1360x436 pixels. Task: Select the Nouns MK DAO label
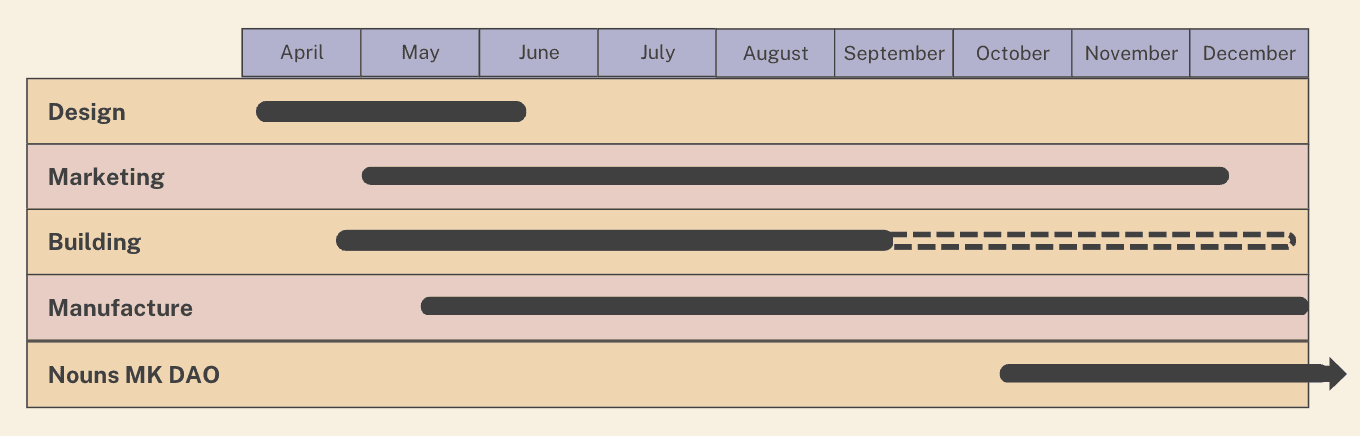tap(134, 375)
